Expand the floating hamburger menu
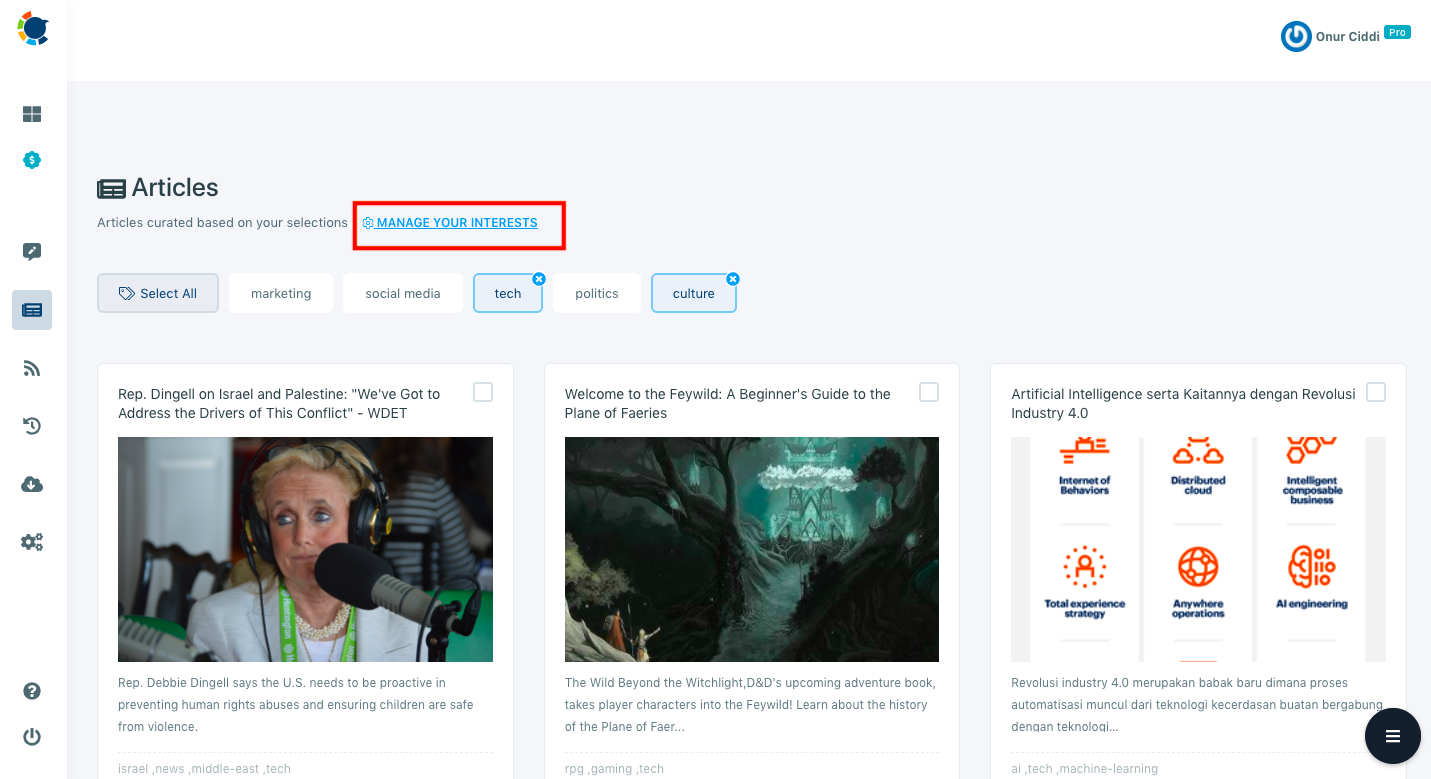The width and height of the screenshot is (1431, 779). click(1392, 736)
